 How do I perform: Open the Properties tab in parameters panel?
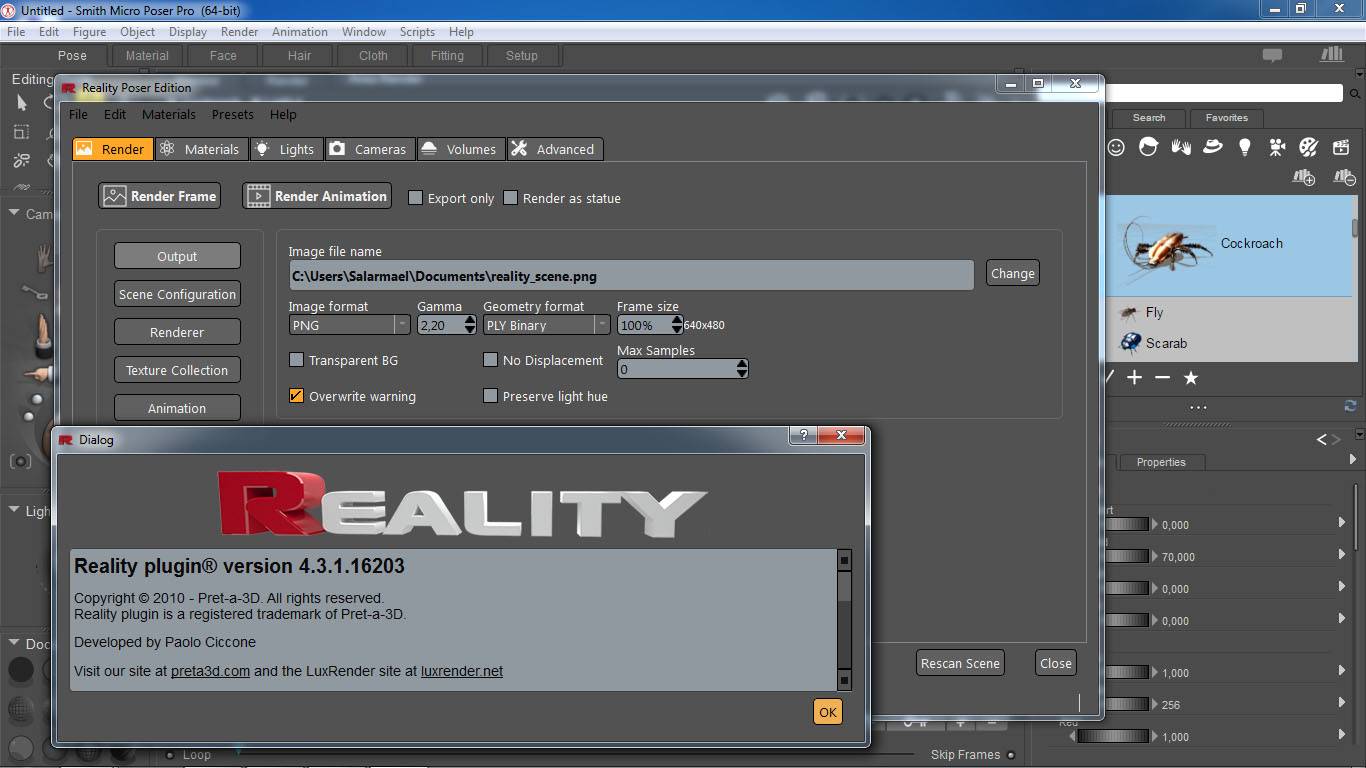pos(1160,462)
